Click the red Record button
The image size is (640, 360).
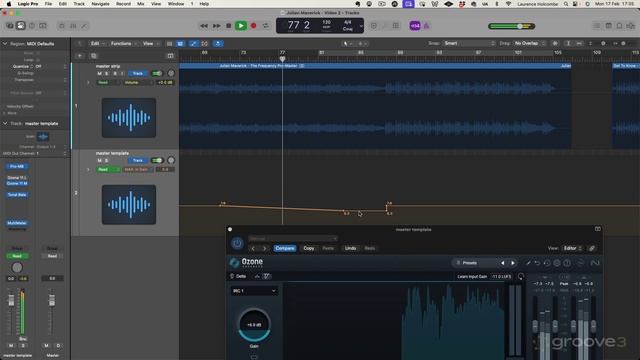(253, 26)
